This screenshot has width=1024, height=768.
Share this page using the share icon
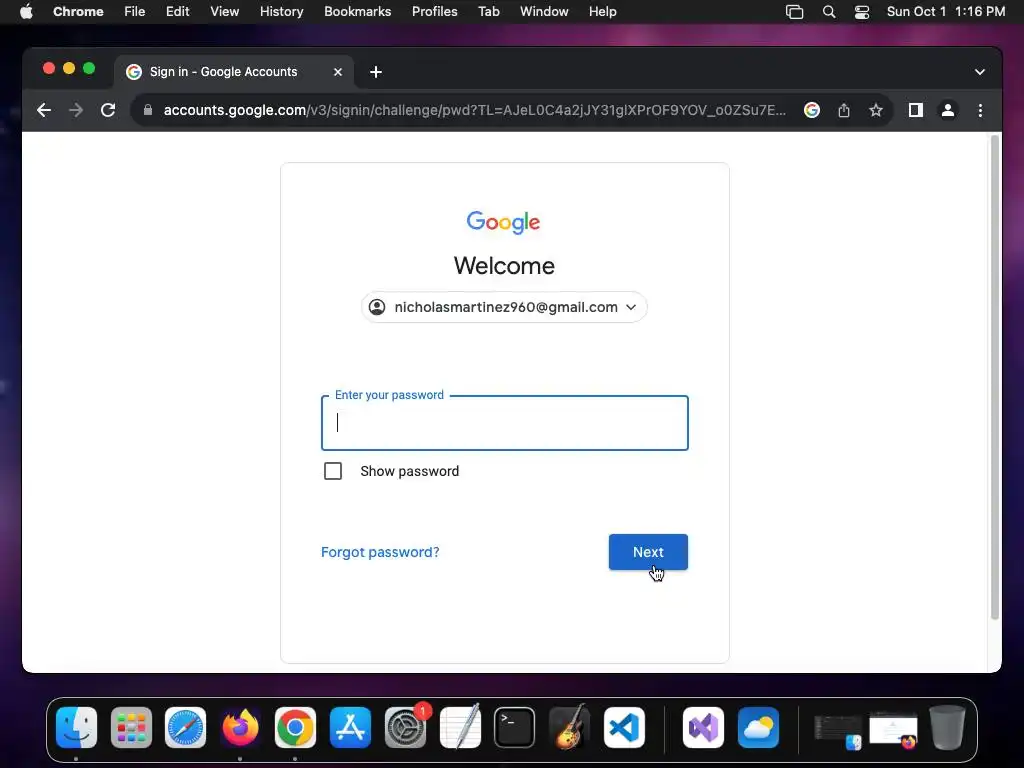pyautogui.click(x=844, y=110)
